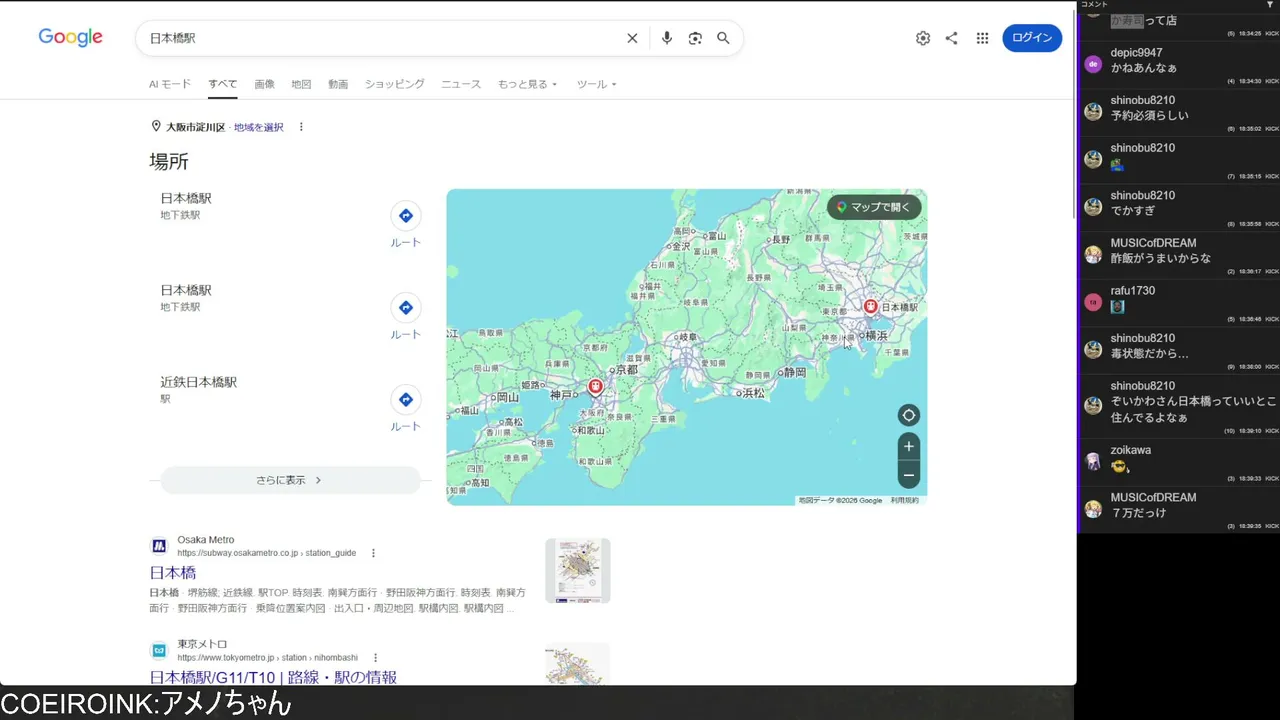
Task: Zoom in on the map
Action: (x=908, y=446)
